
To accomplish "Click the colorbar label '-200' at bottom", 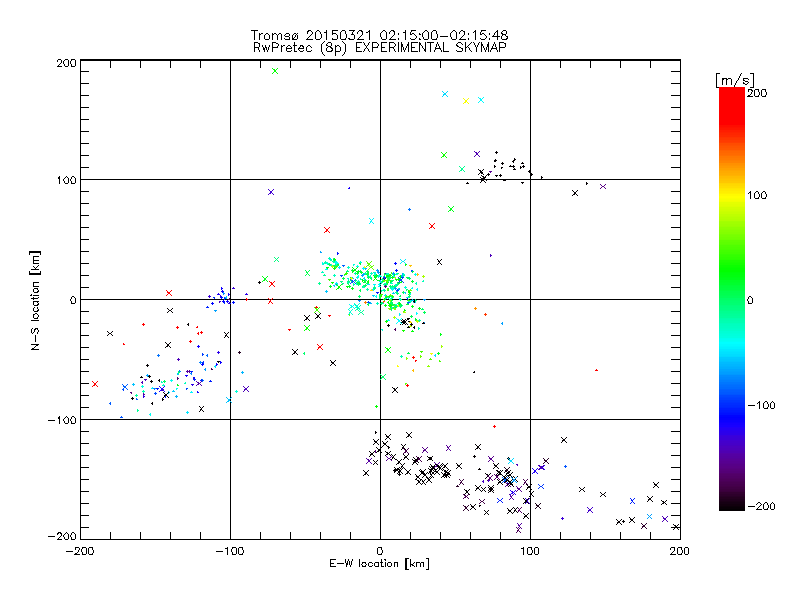I will [761, 506].
